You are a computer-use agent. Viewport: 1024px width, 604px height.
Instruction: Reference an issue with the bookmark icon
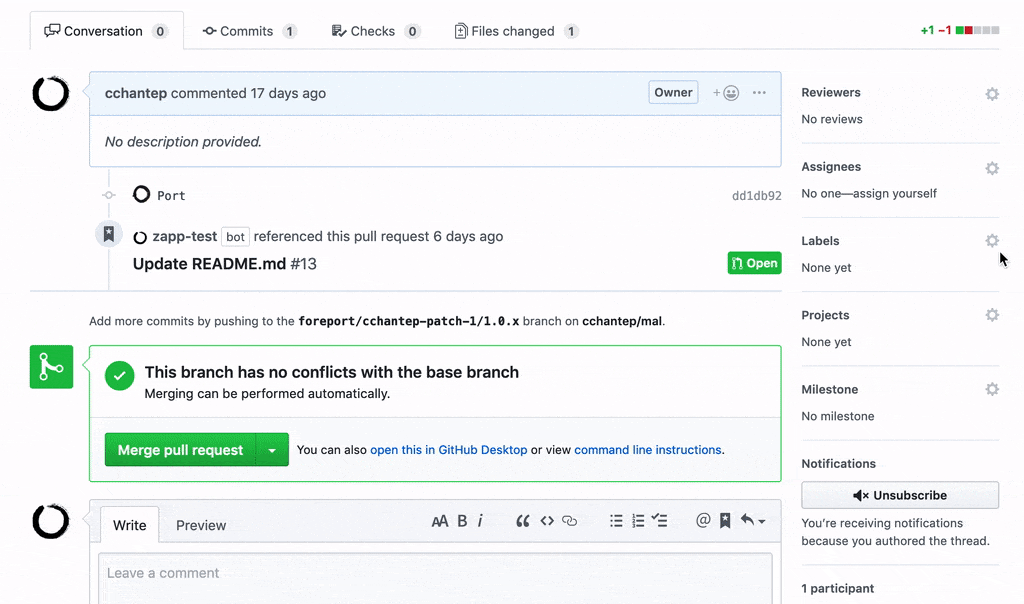click(725, 520)
